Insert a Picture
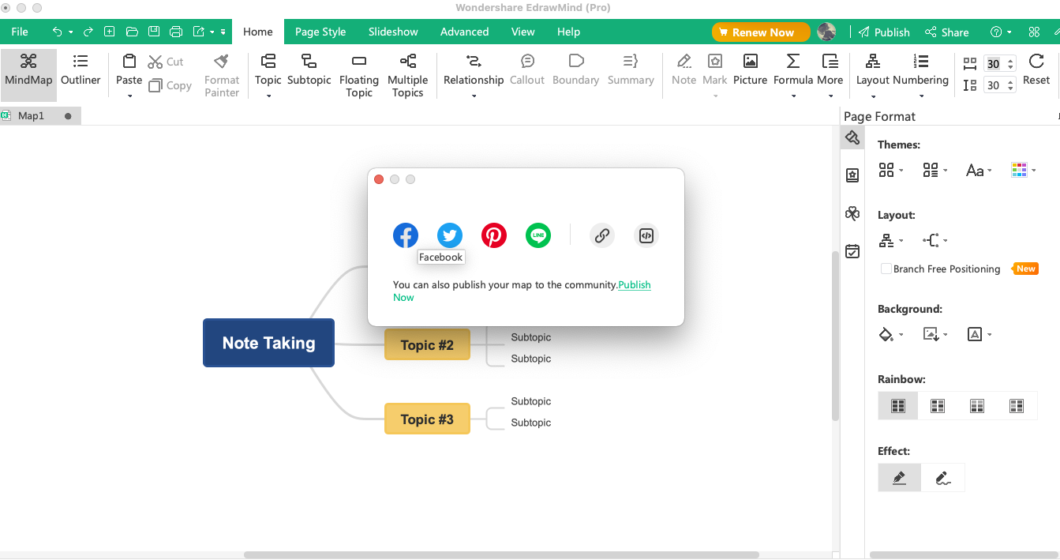This screenshot has height=560, width=1060. [x=750, y=70]
